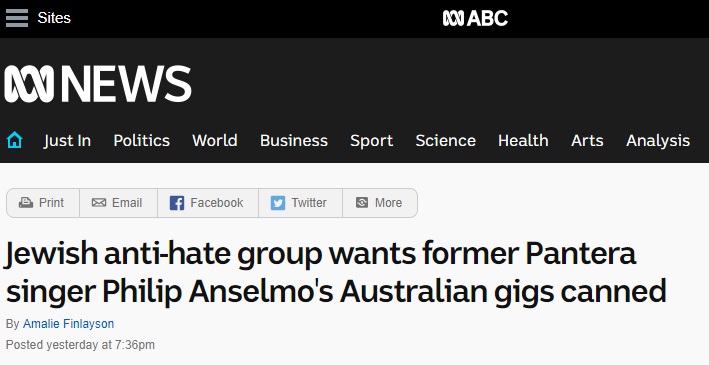Viewport: 709px width, 365px height.
Task: Click the email envelope icon
Action: coord(99,203)
